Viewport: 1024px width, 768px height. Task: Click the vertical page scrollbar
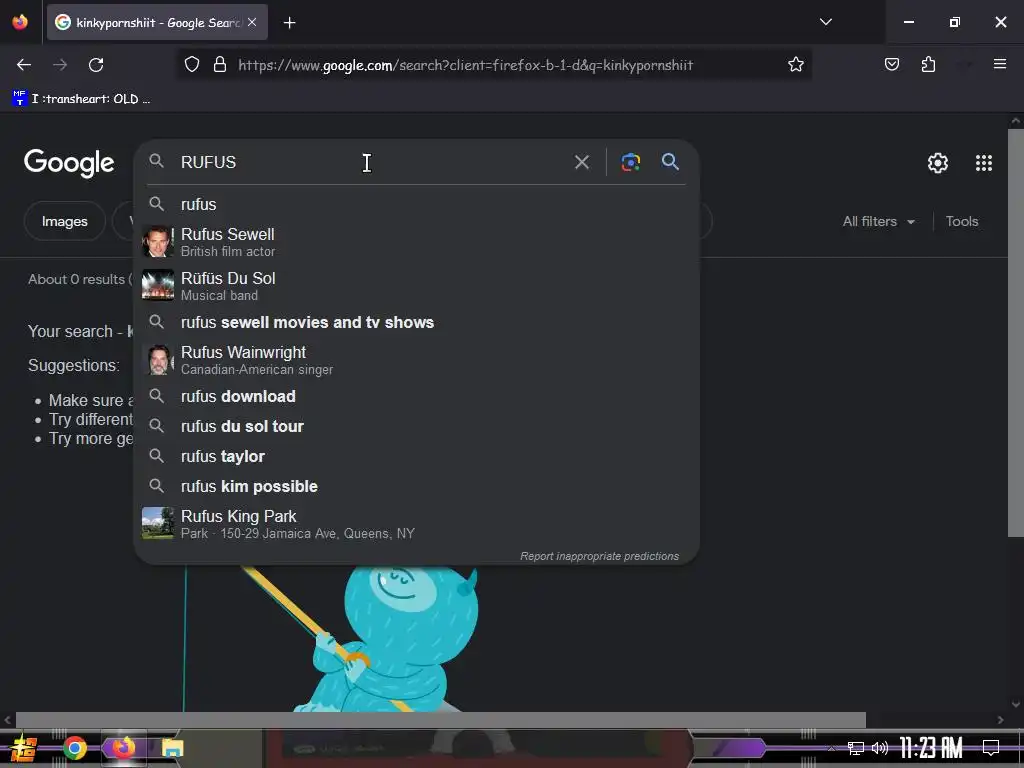(1016, 333)
